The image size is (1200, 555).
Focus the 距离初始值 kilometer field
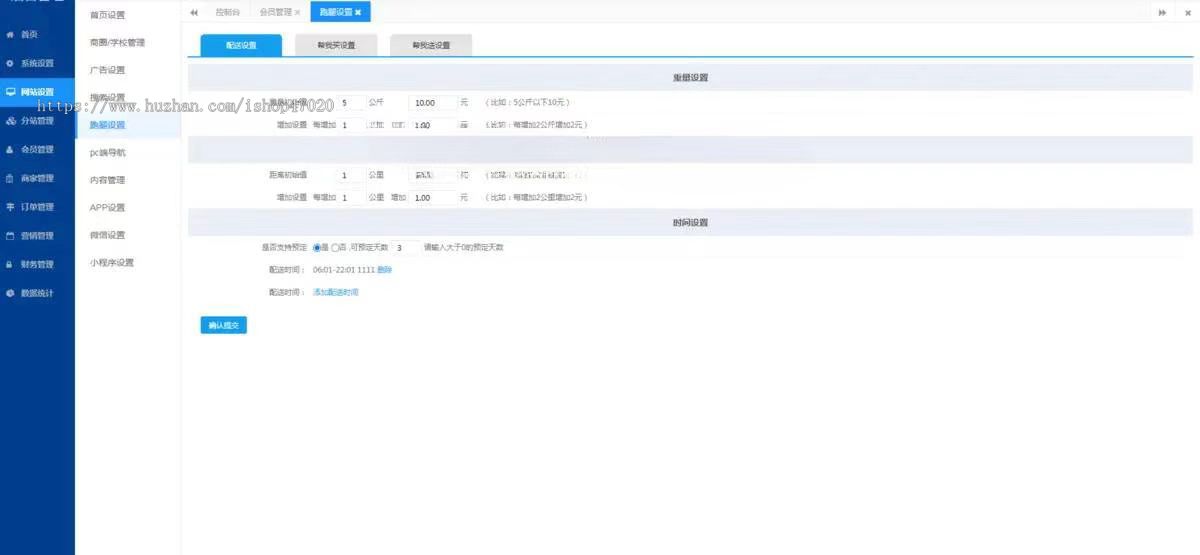point(351,175)
